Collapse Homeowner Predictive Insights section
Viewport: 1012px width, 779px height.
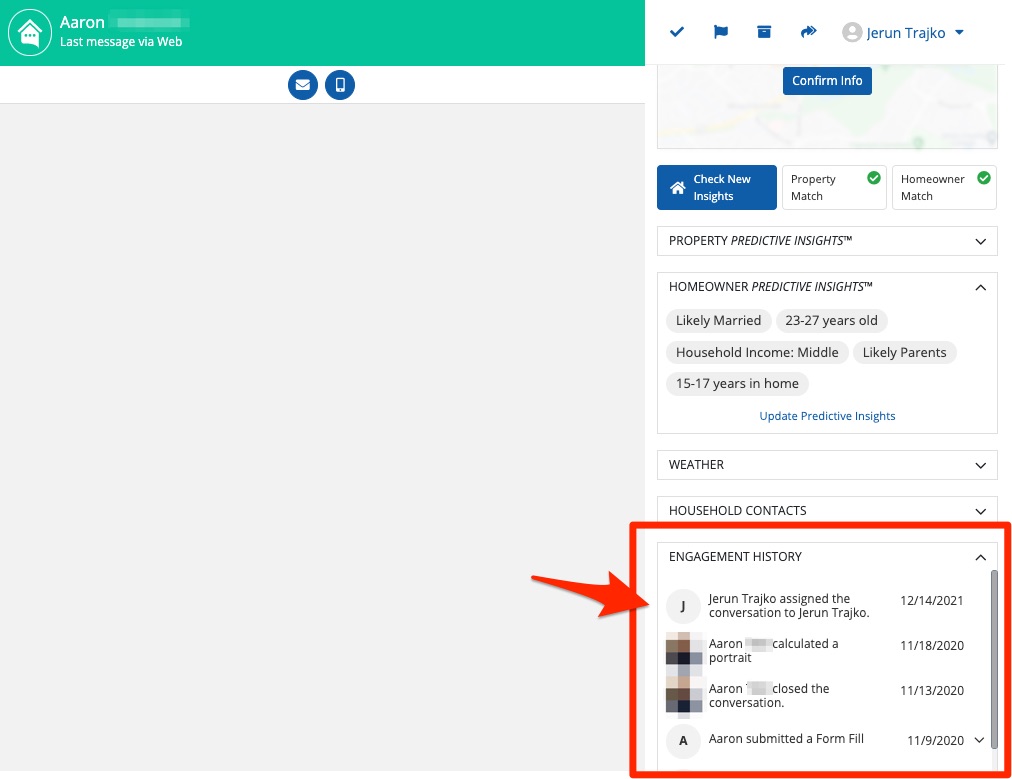point(979,287)
